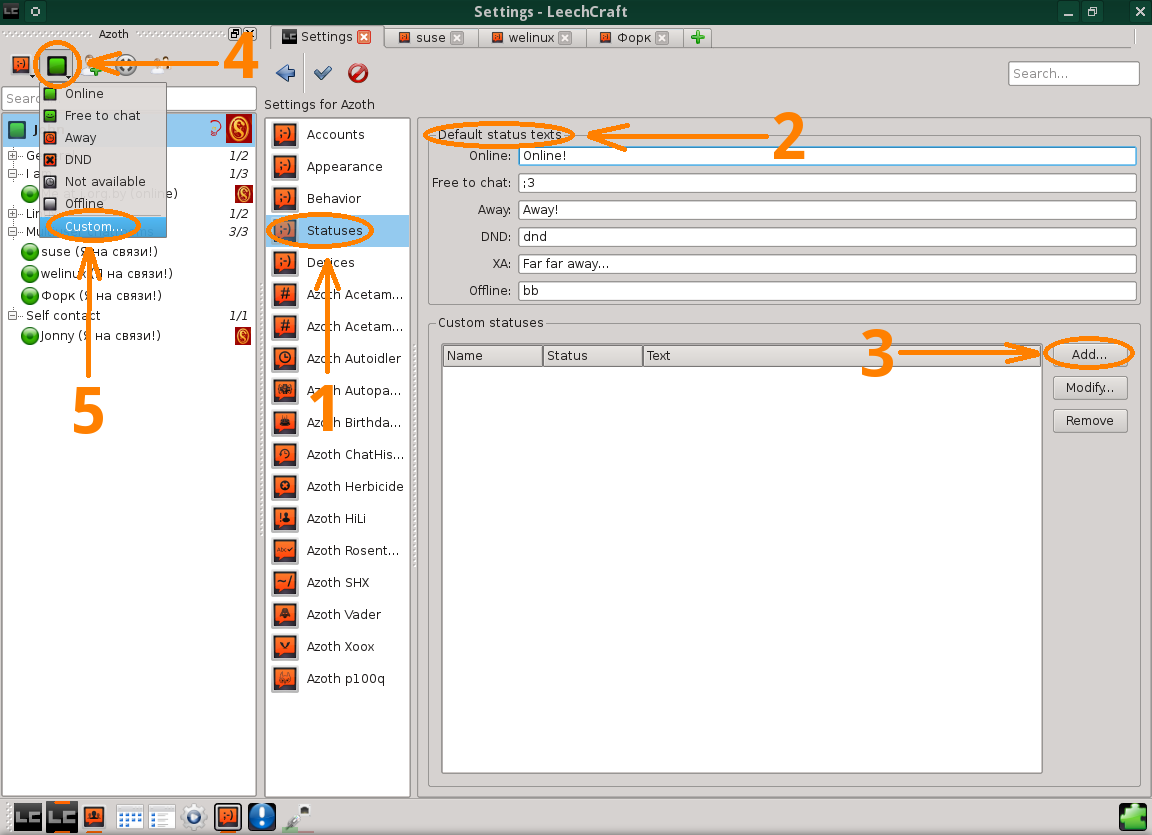The image size is (1152, 835).
Task: Switch to the Форк tab
Action: (x=634, y=37)
